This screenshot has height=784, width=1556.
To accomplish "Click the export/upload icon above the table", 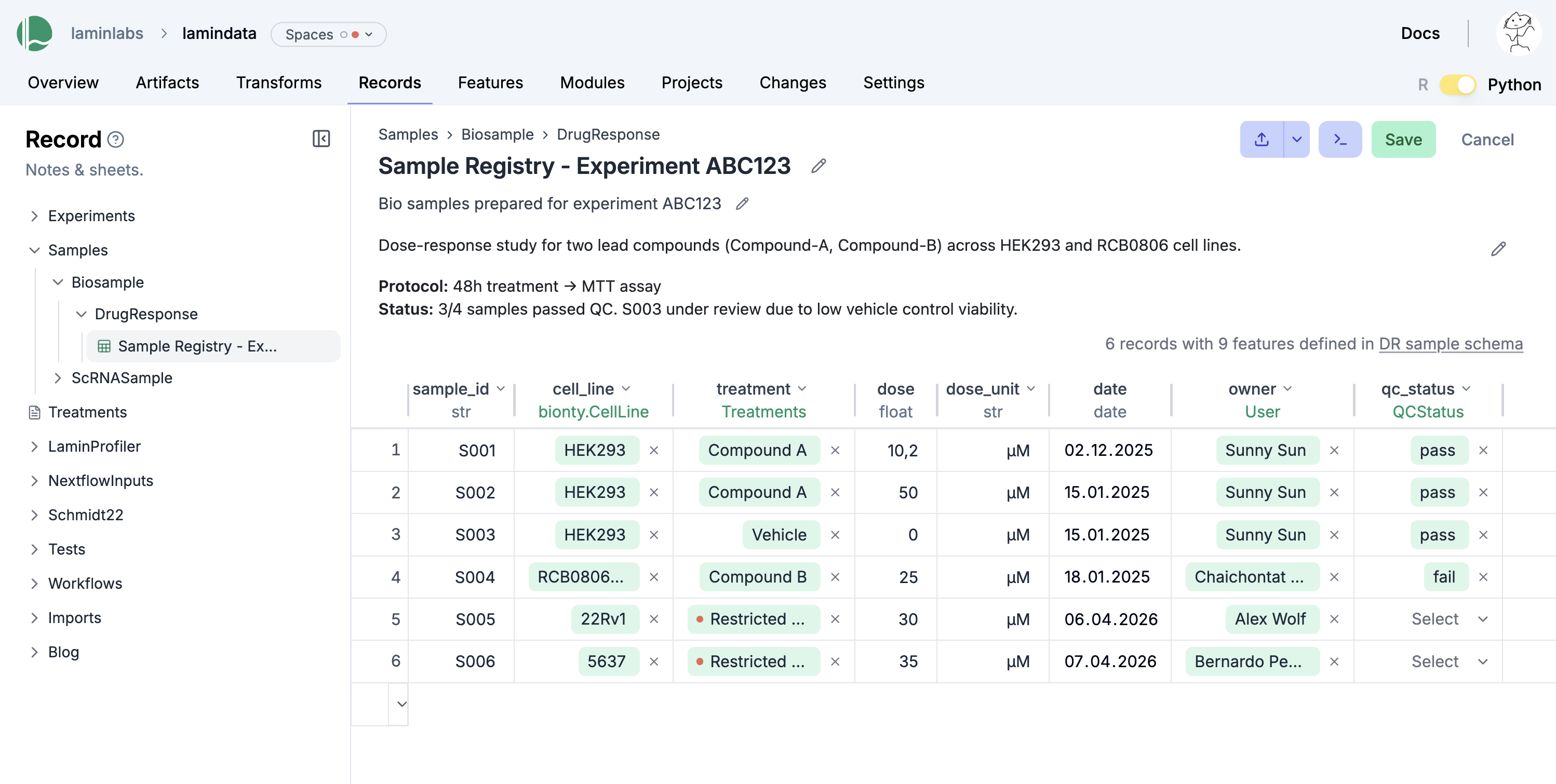I will tap(1262, 139).
